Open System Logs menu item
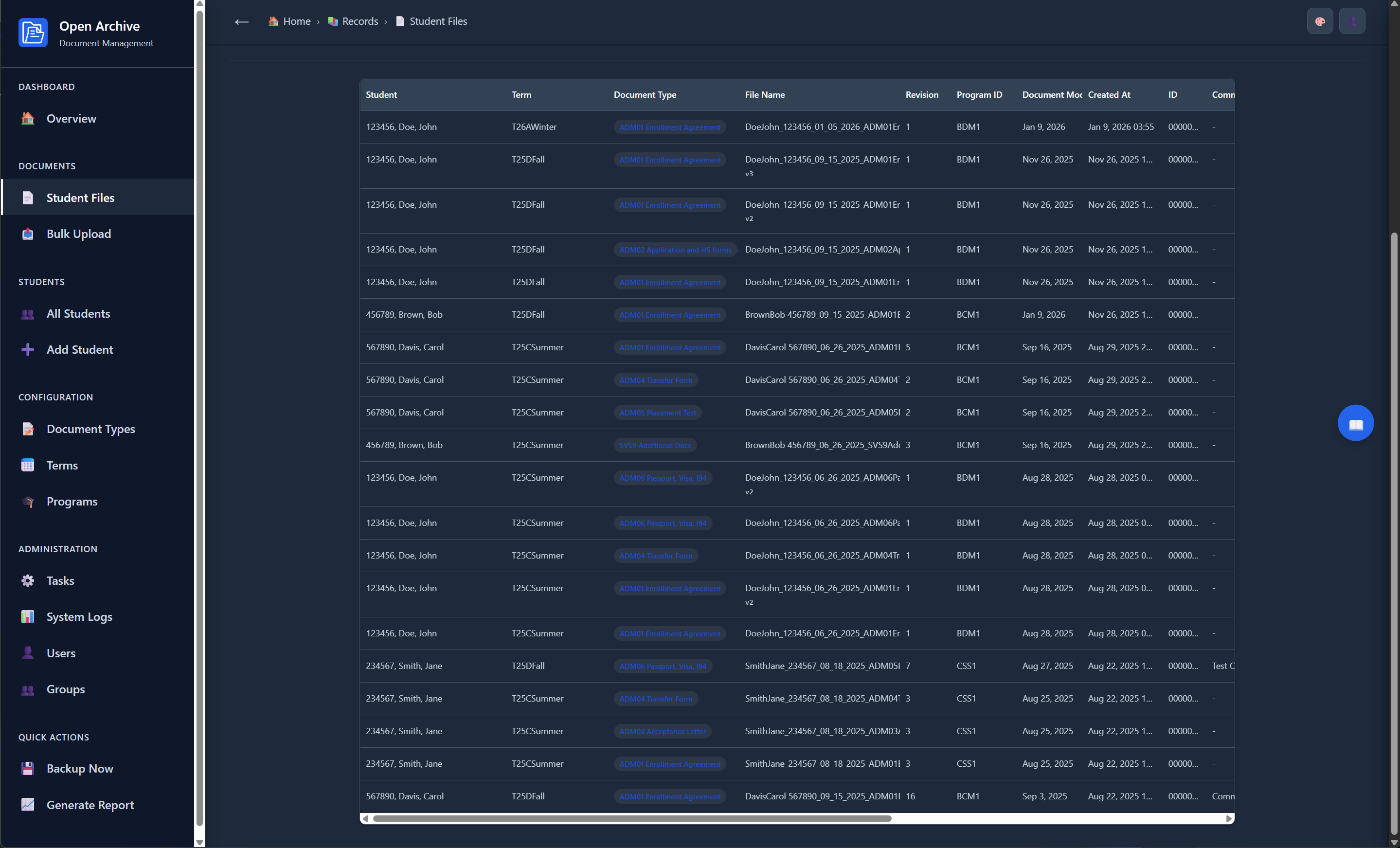The height and width of the screenshot is (848, 1400). point(98,617)
